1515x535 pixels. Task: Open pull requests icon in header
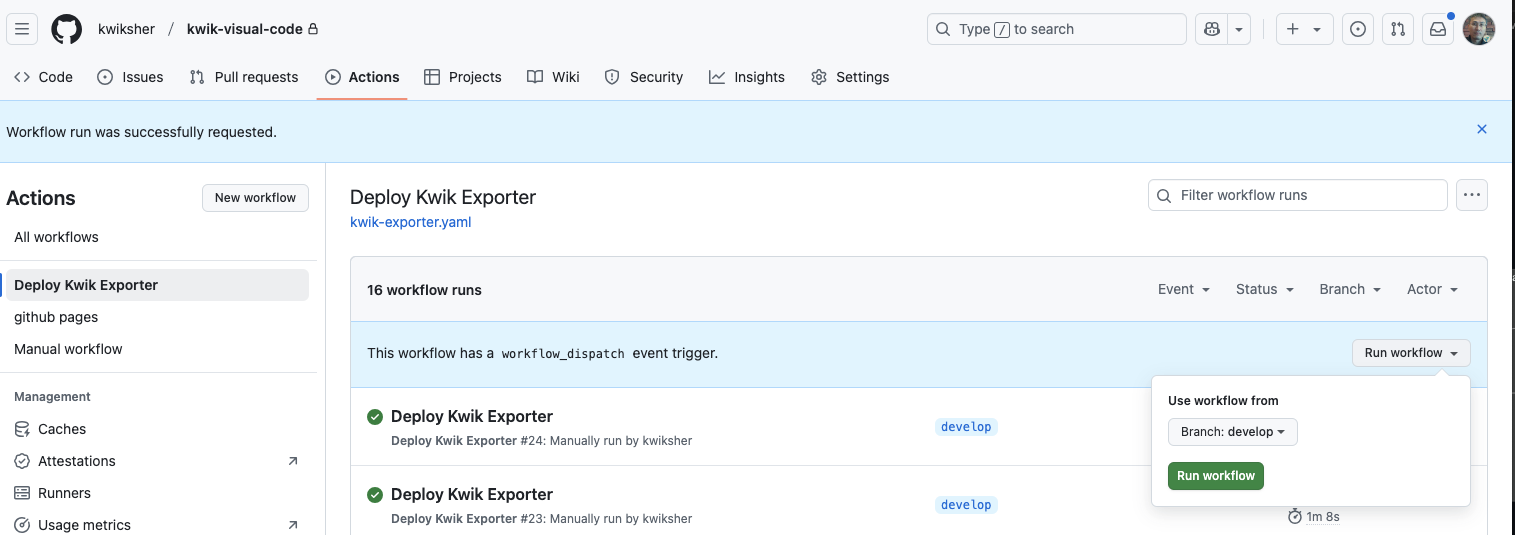1398,29
